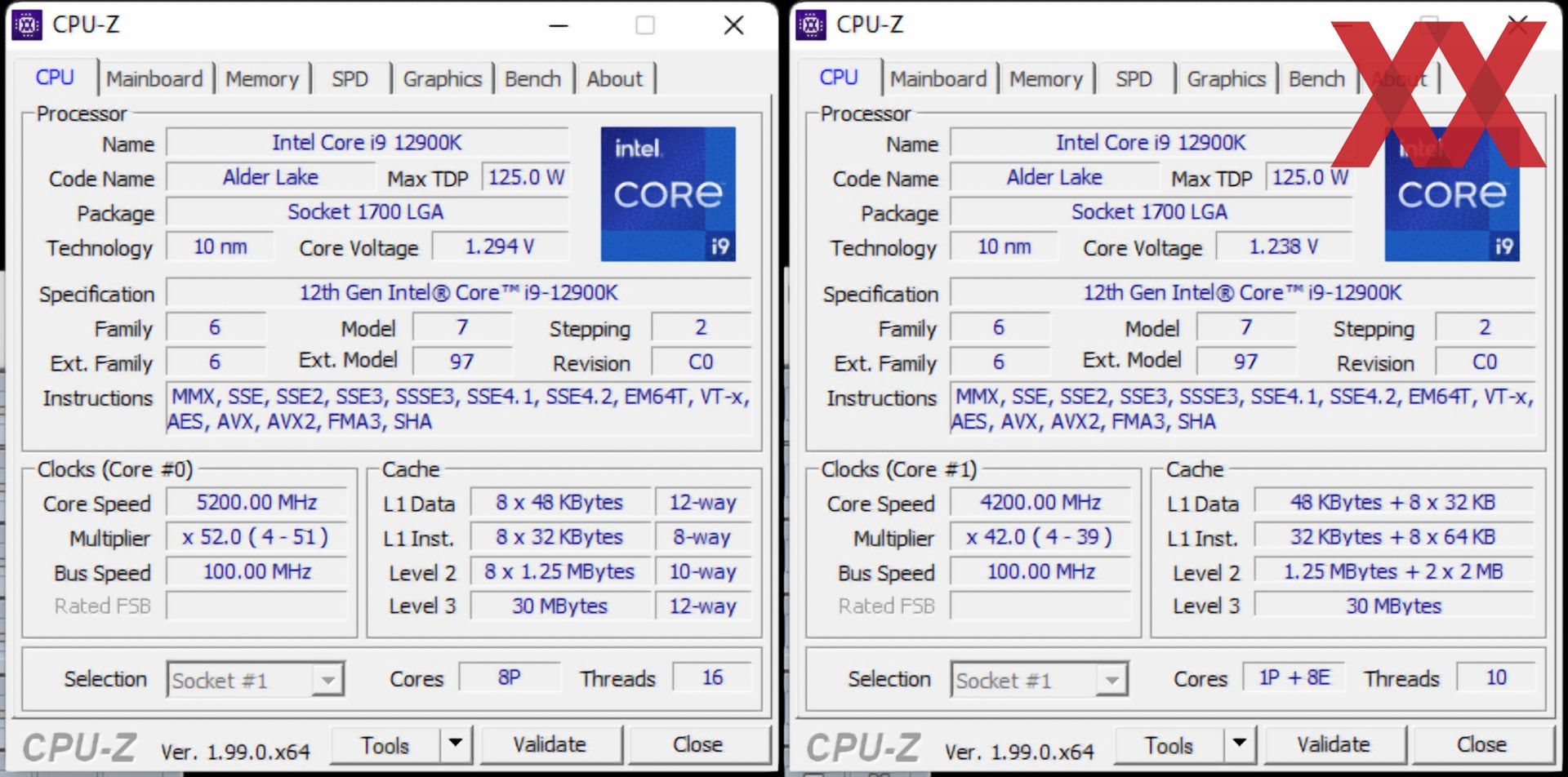Click Ext. Model 97 in right window

click(x=1246, y=362)
